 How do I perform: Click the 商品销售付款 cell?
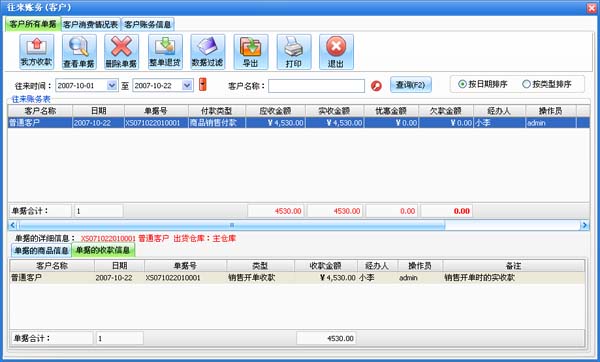[217, 123]
